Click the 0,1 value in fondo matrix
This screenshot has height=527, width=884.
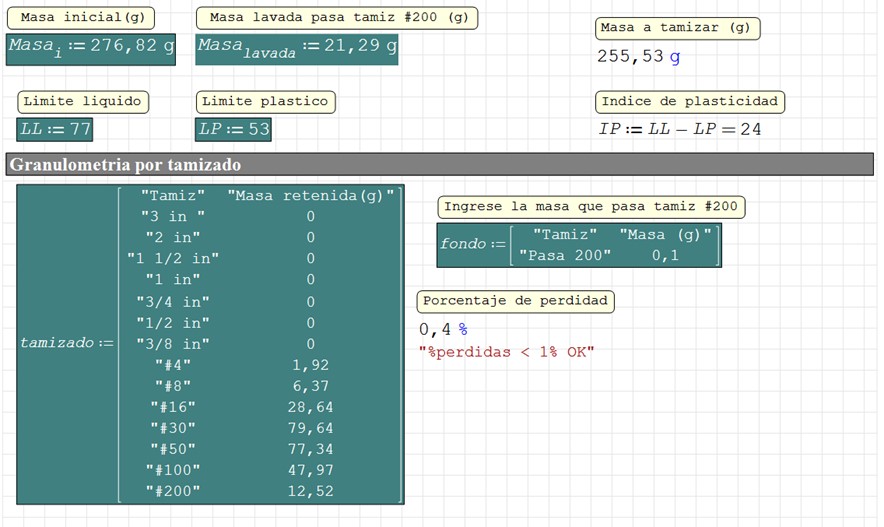point(664,255)
